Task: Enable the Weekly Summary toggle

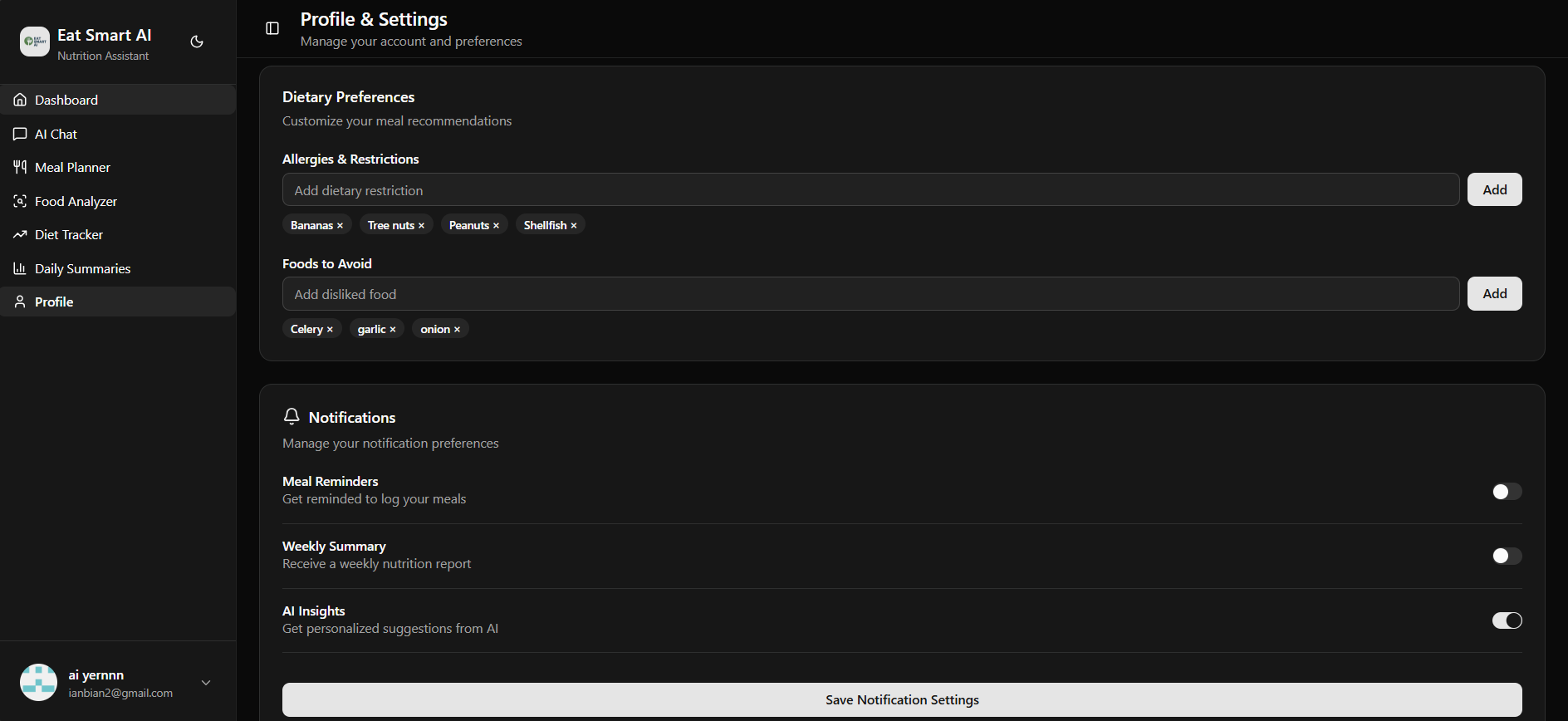Action: click(1507, 556)
